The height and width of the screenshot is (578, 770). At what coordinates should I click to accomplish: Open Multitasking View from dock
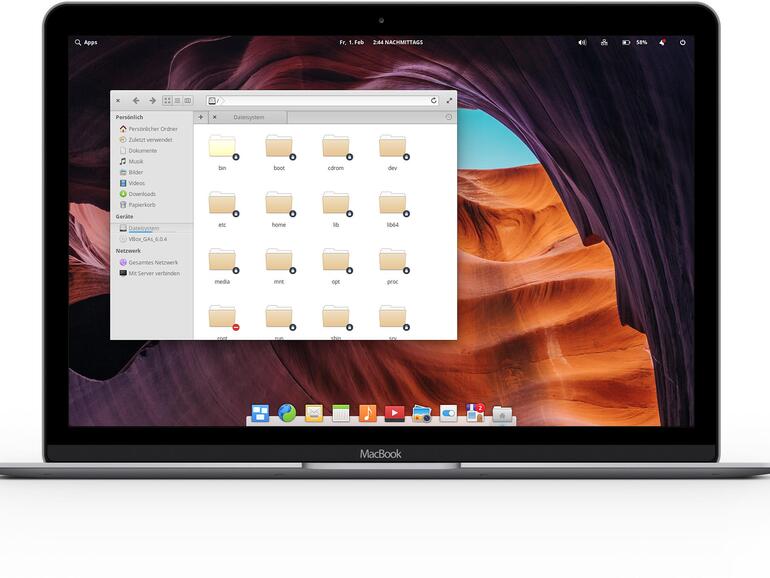click(x=260, y=413)
